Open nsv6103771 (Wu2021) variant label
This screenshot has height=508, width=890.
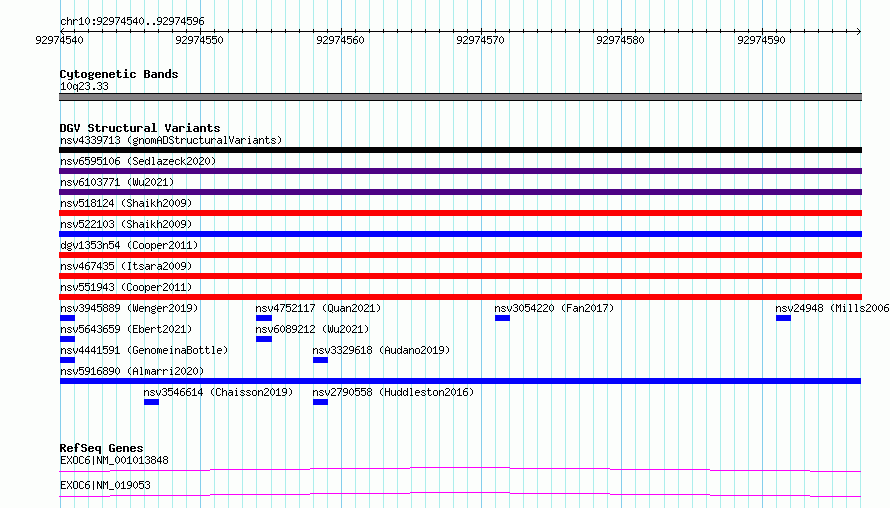pyautogui.click(x=117, y=182)
